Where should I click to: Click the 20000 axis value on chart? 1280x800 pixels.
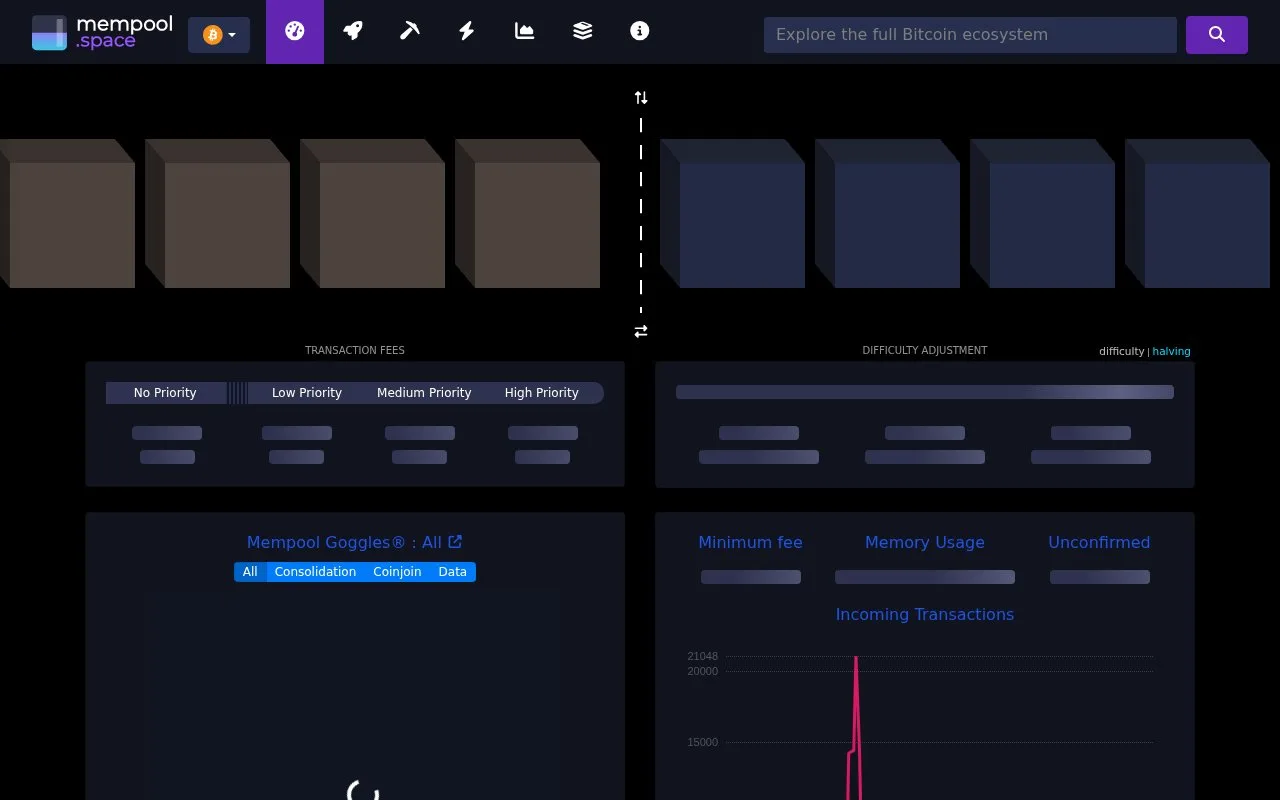point(703,671)
